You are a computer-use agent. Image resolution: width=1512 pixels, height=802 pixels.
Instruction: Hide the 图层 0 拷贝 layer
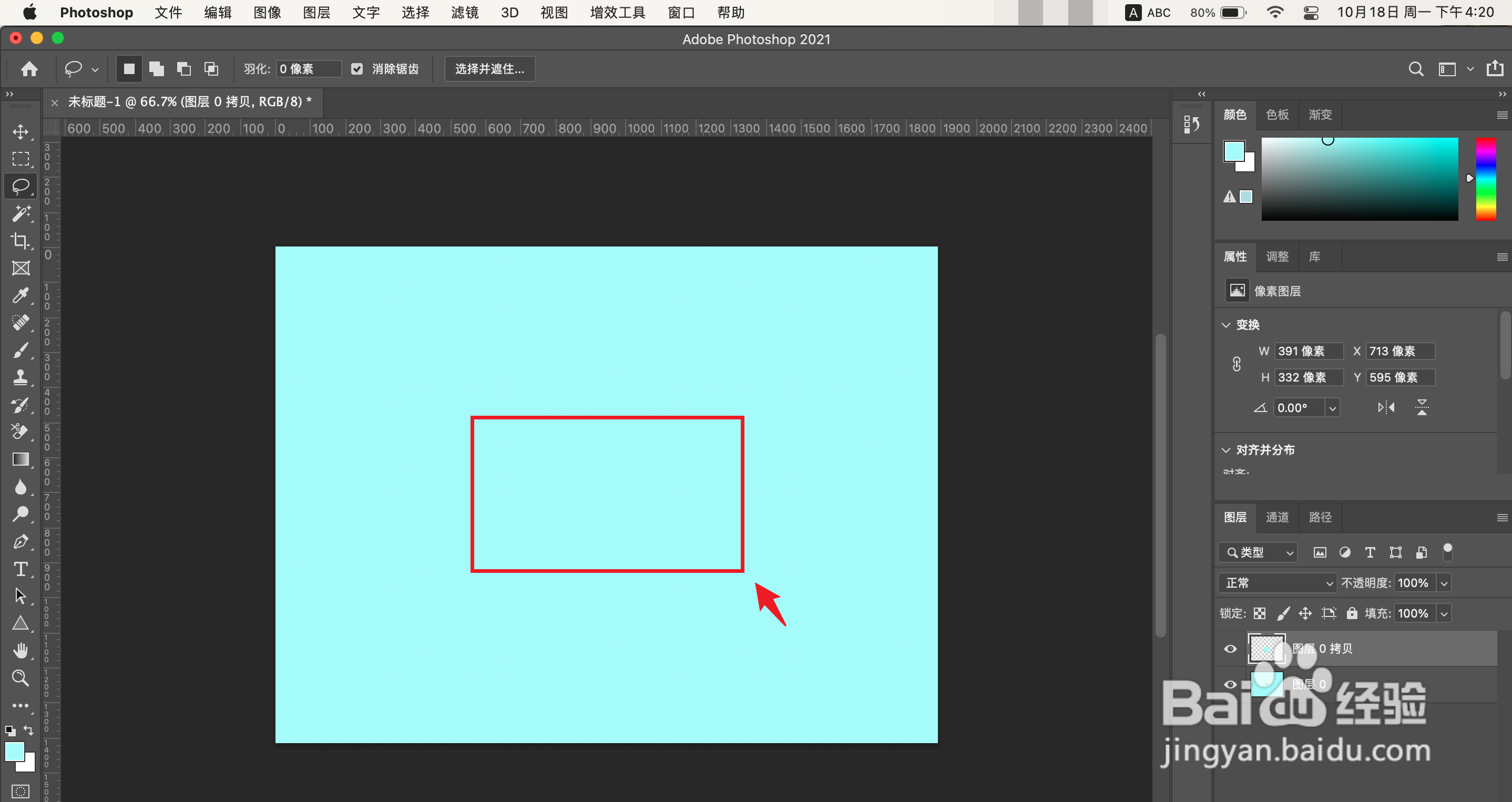tap(1230, 649)
